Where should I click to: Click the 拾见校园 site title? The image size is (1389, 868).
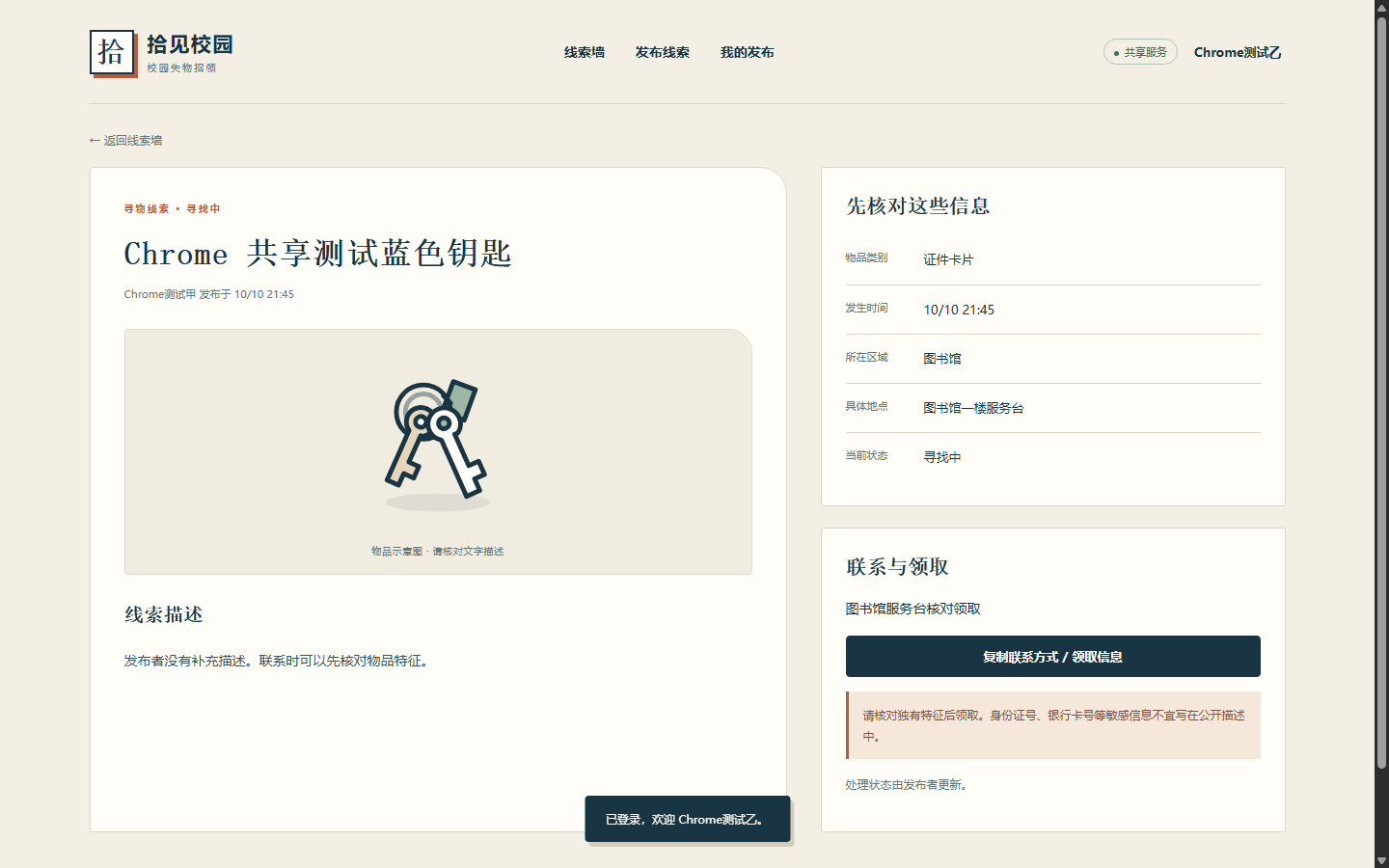[x=190, y=44]
